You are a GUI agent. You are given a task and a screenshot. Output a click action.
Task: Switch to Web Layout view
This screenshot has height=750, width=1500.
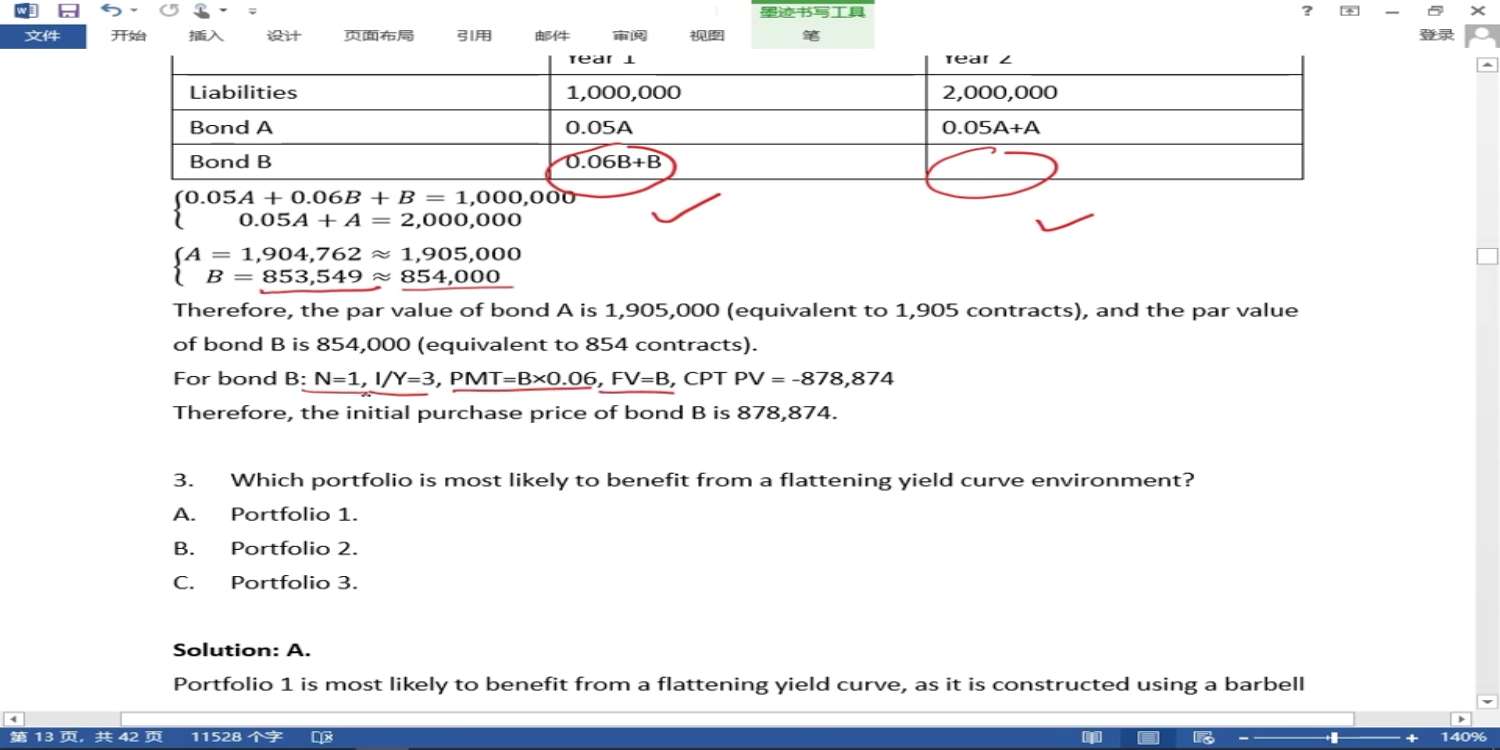[1204, 737]
